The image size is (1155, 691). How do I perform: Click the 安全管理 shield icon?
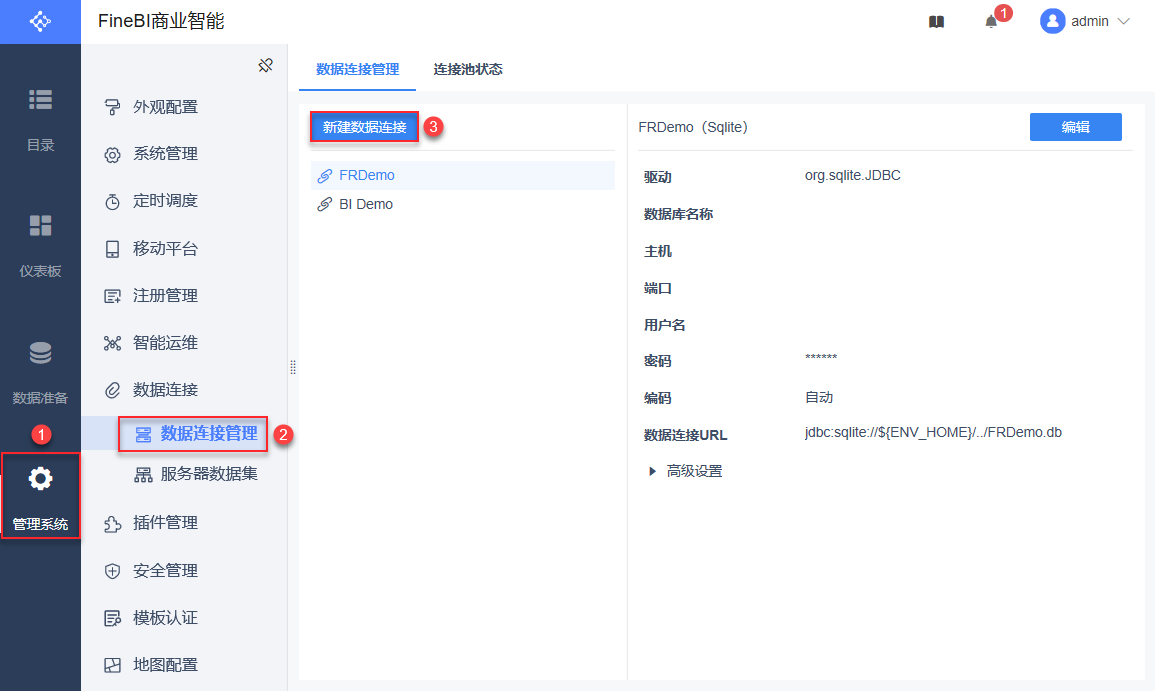(x=112, y=571)
